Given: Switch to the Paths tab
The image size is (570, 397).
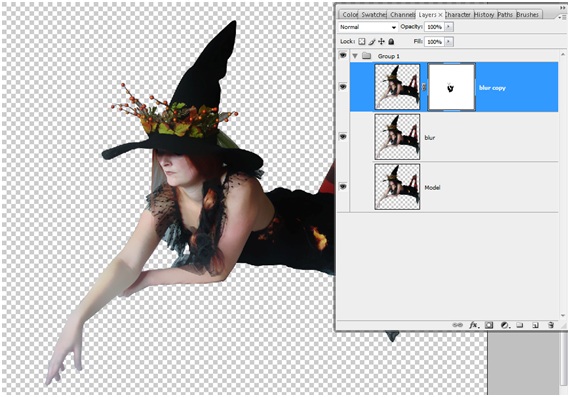Looking at the screenshot, I should 505,15.
